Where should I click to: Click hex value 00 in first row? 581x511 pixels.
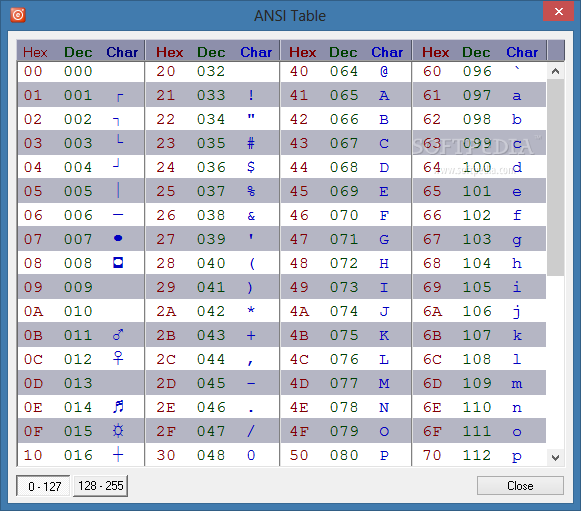tap(33, 71)
